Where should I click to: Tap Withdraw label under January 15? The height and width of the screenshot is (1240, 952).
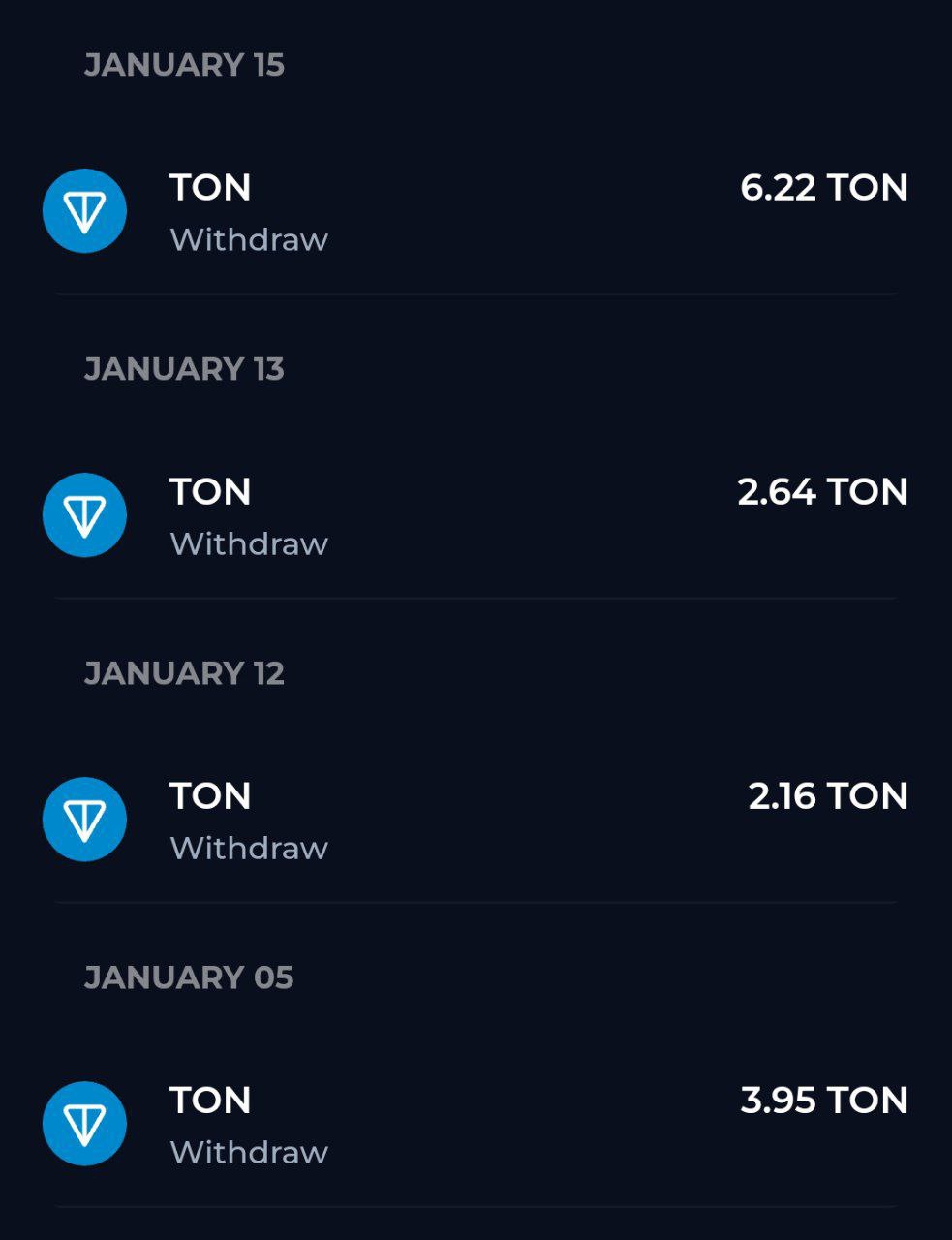click(x=249, y=239)
